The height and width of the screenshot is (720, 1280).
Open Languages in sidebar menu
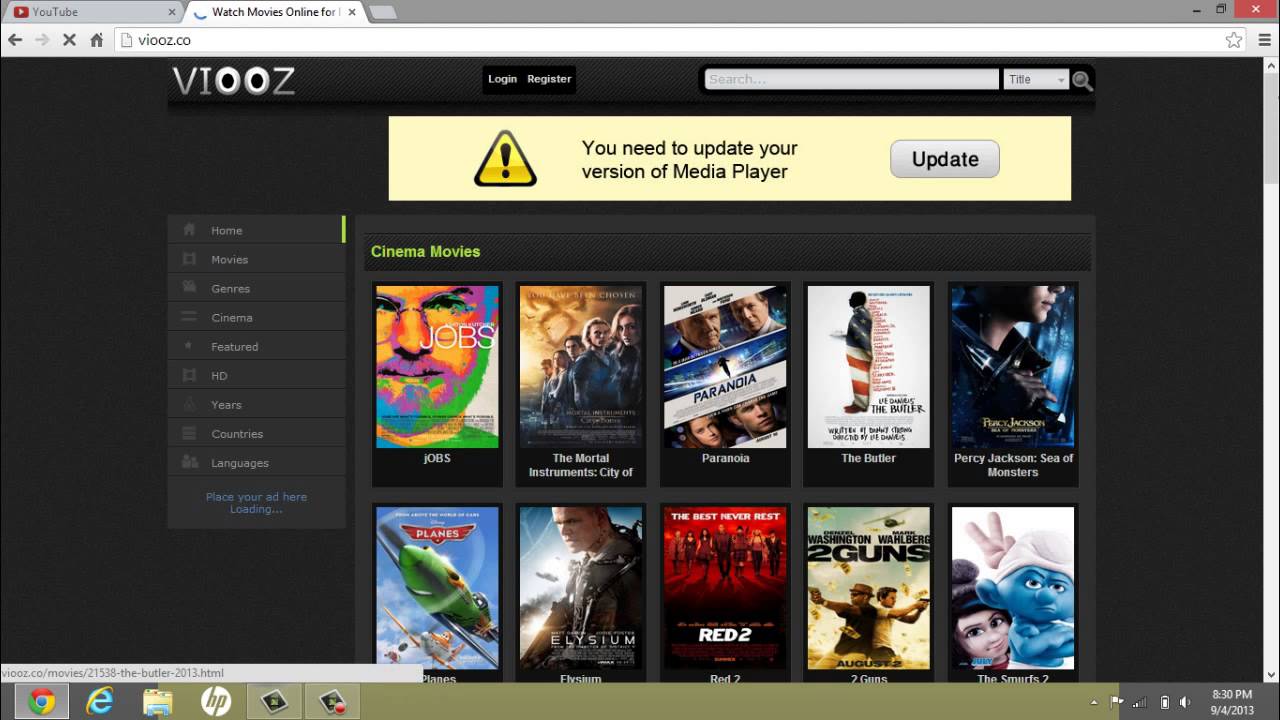click(256, 462)
